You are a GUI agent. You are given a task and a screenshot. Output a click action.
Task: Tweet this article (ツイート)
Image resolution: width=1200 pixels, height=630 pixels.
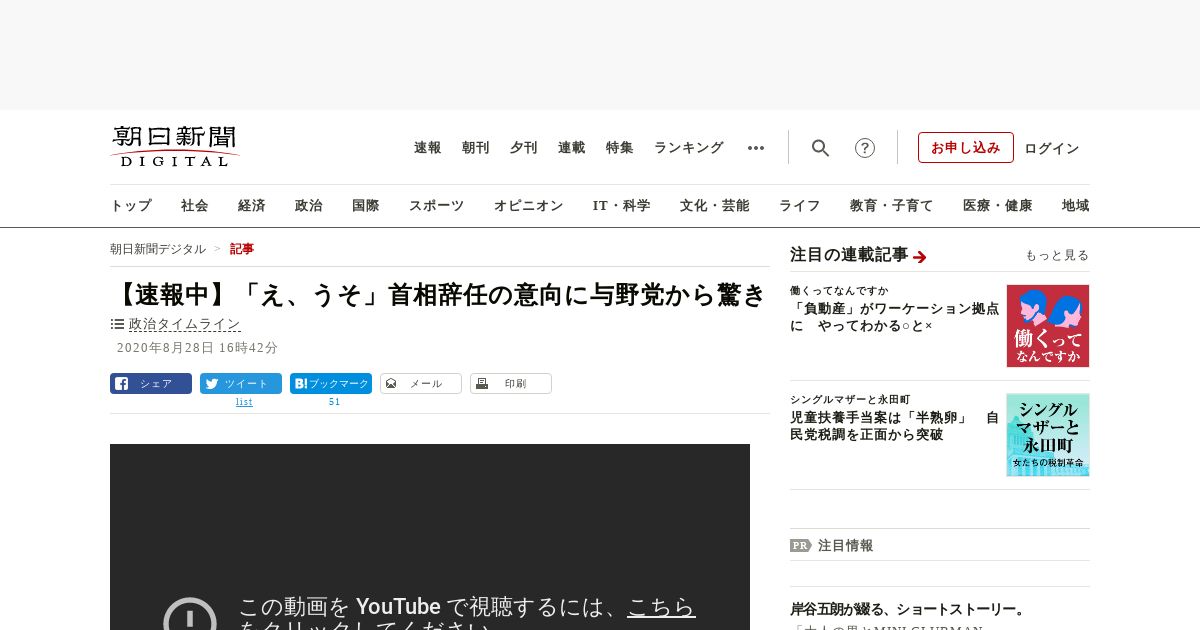pyautogui.click(x=241, y=383)
